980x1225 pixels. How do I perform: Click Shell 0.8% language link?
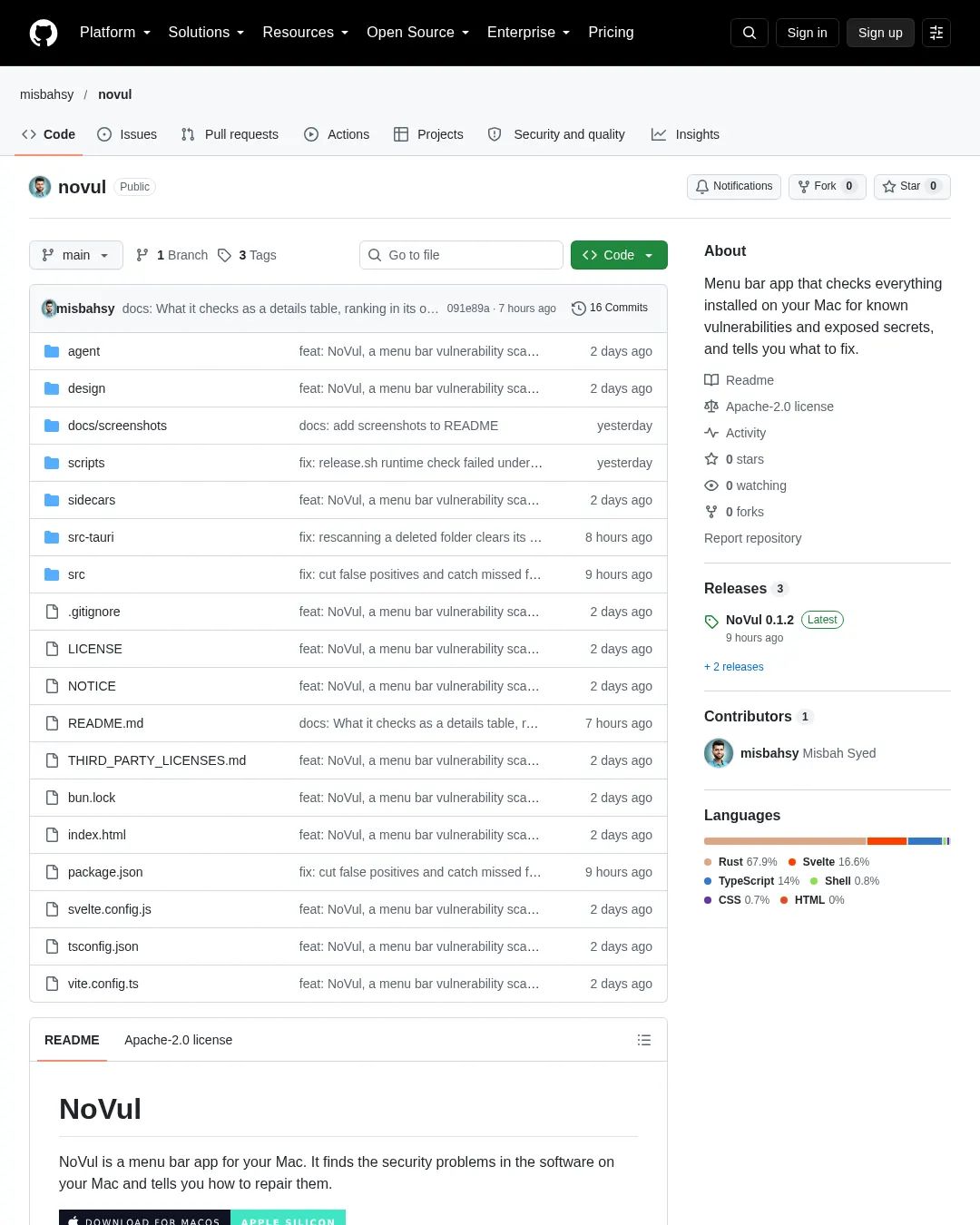click(x=845, y=881)
